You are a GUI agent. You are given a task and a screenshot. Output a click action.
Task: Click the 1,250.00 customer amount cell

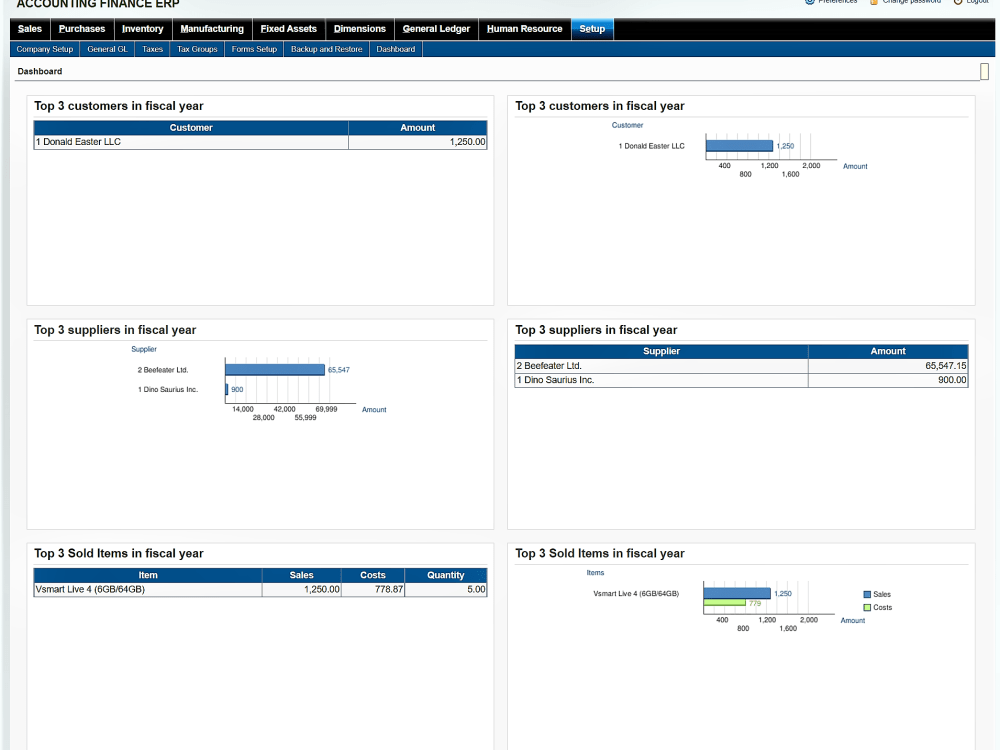(x=418, y=142)
